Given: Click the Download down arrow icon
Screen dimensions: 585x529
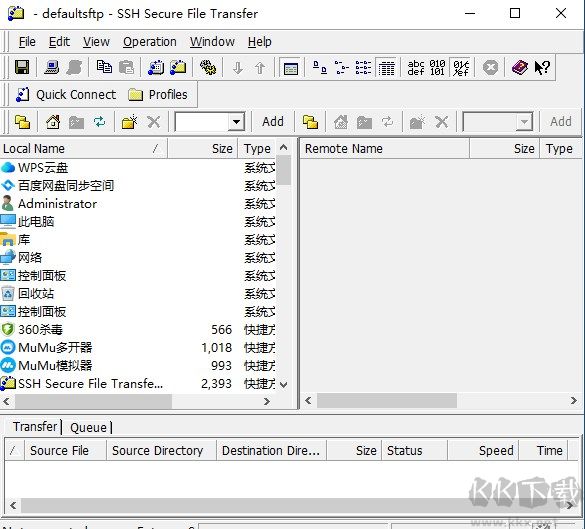Looking at the screenshot, I should click(238, 68).
